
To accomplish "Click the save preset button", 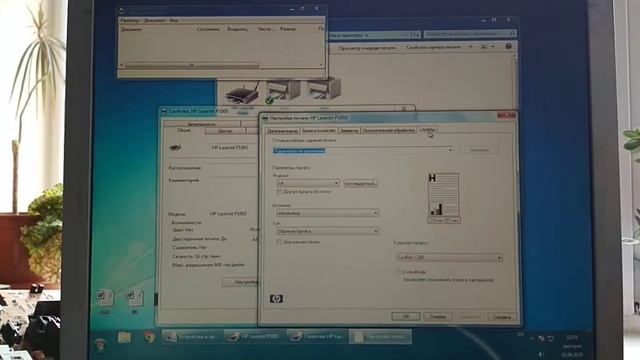I will coord(479,150).
